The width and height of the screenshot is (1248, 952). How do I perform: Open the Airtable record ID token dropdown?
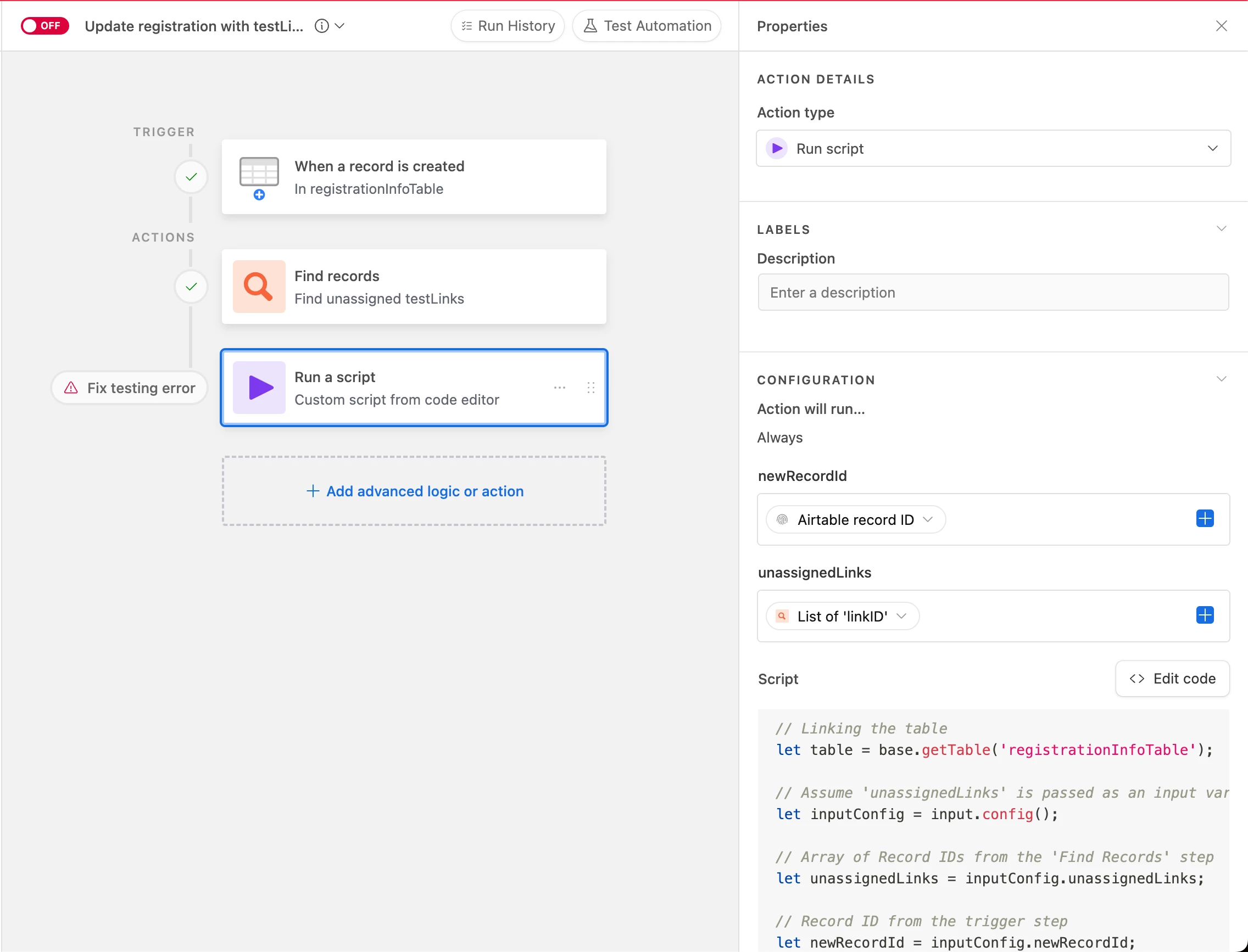pos(928,519)
